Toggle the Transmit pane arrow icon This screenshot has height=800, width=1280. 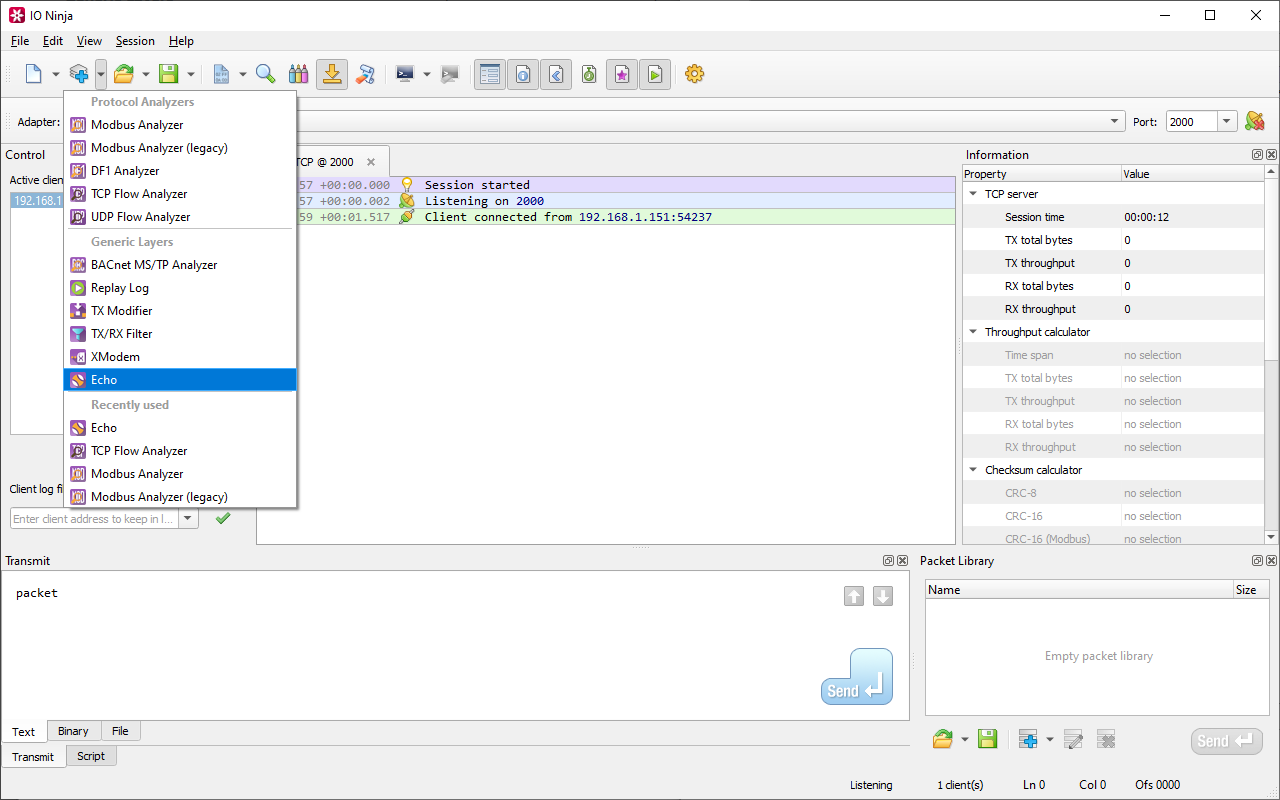pos(556,74)
